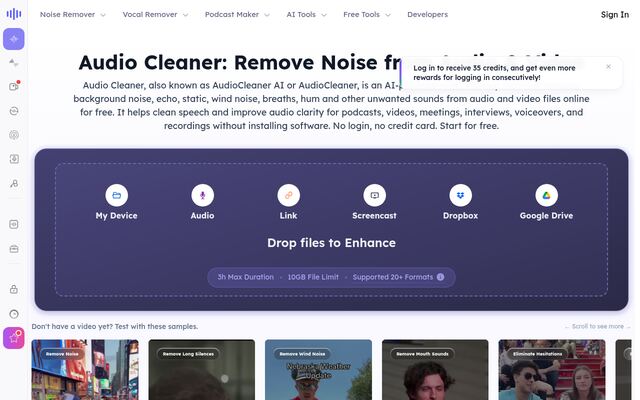Upload from My Device folder icon
640x400 pixels.
[x=116, y=196]
